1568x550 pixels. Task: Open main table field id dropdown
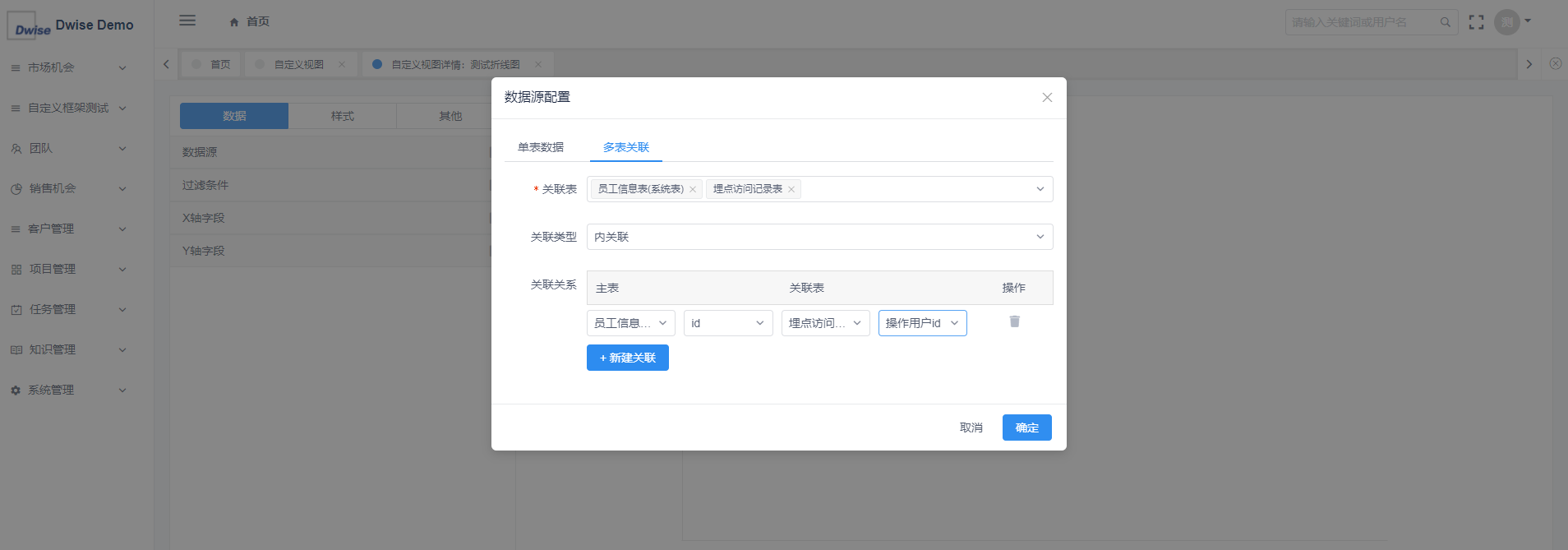click(728, 323)
